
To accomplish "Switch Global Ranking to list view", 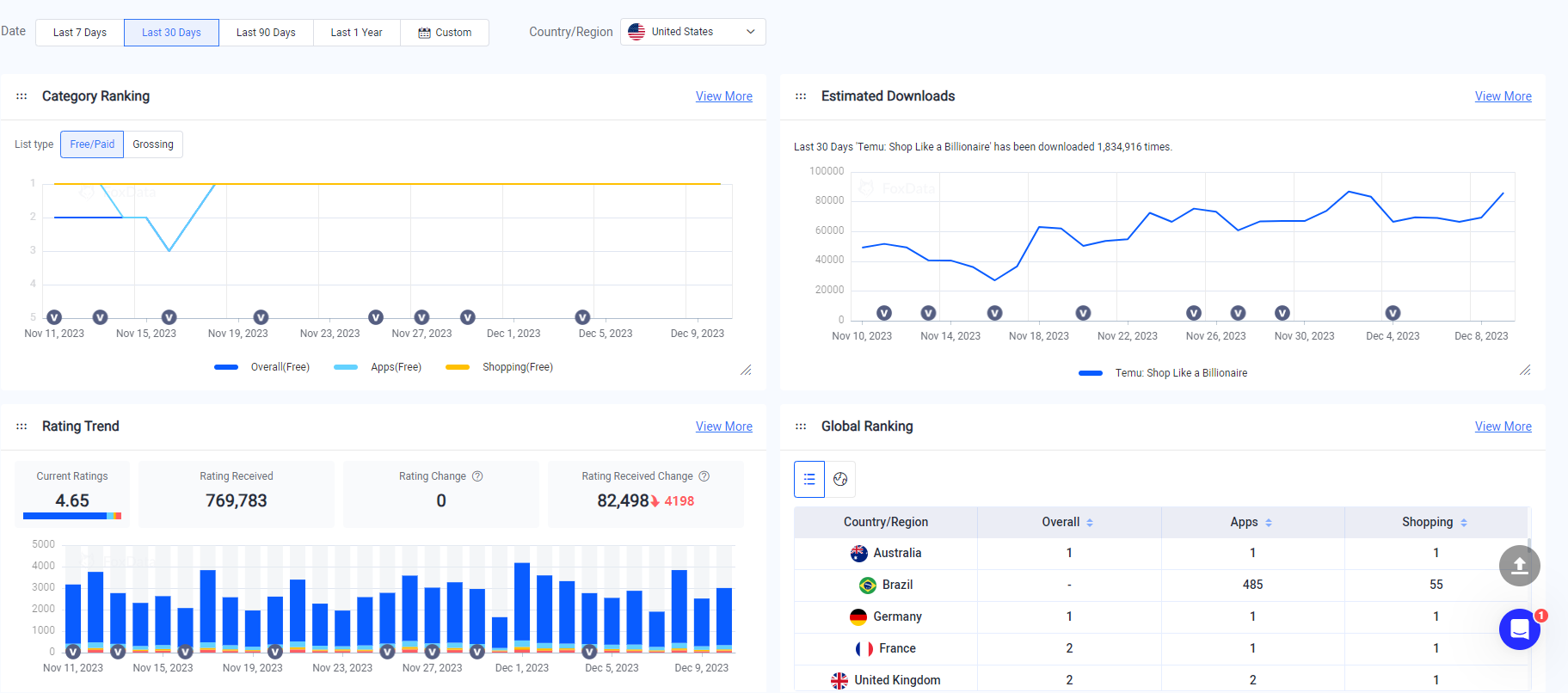I will (809, 479).
